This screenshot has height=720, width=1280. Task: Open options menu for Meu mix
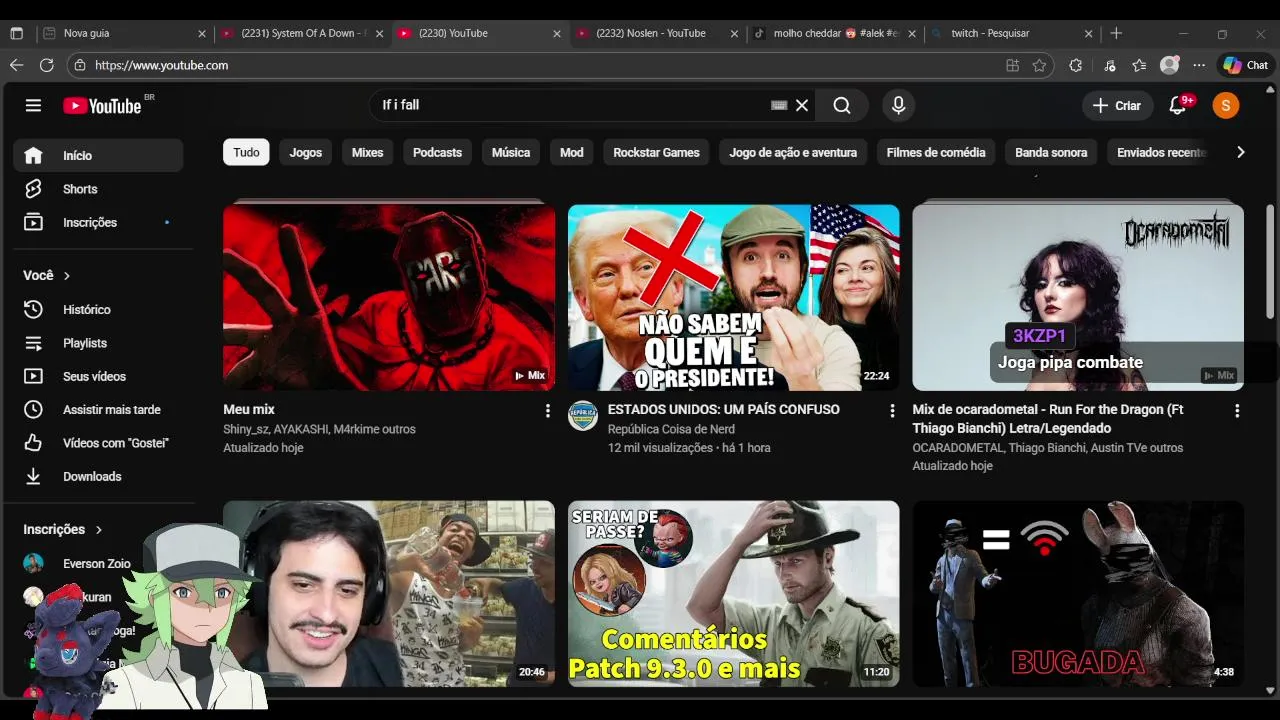coord(547,411)
